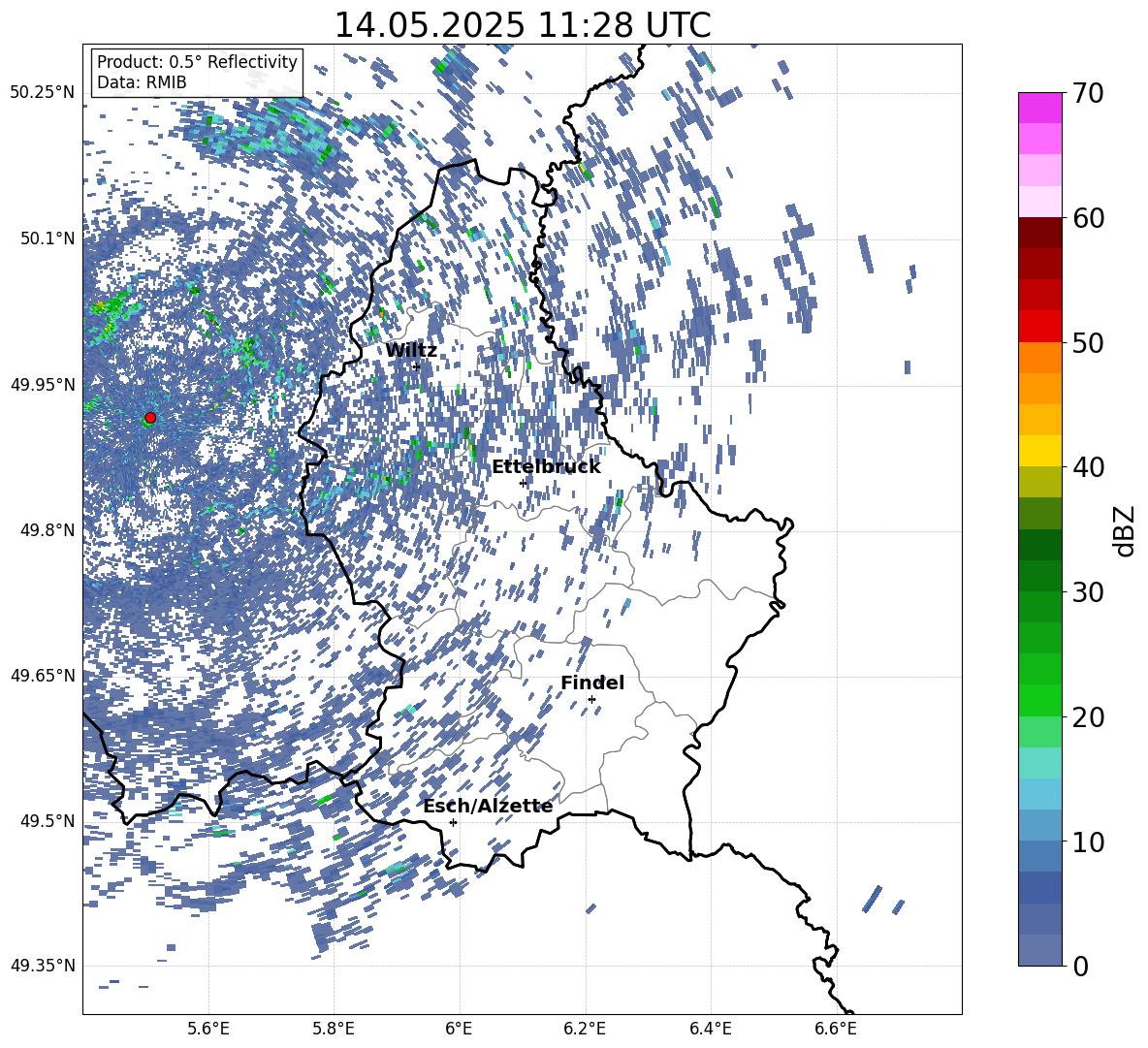The image size is (1148, 1048).
Task: Click the chart title 14.05.2025 11:28 UTC
Action: click(523, 25)
